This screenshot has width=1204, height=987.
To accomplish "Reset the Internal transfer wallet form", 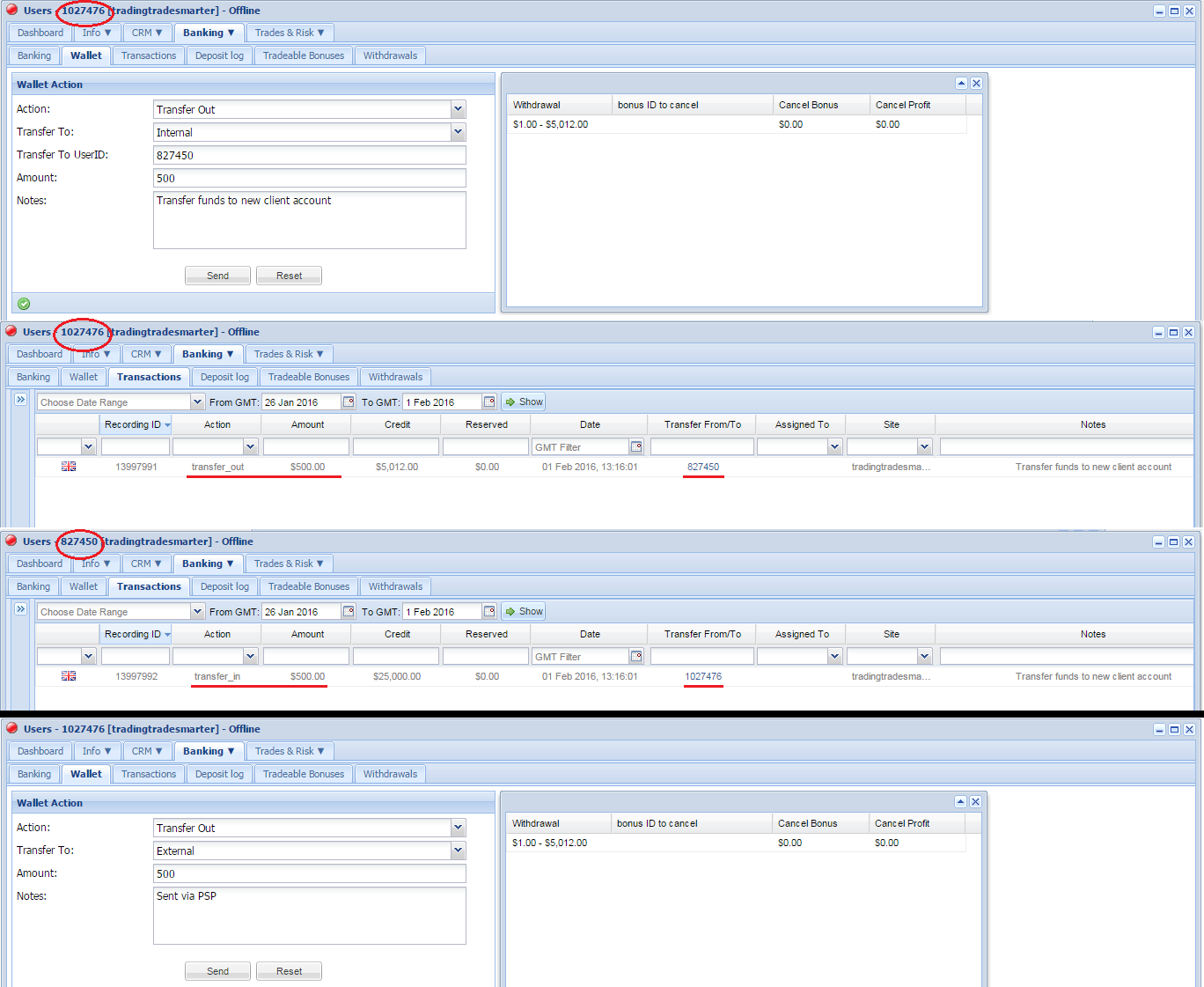I will click(x=289, y=276).
